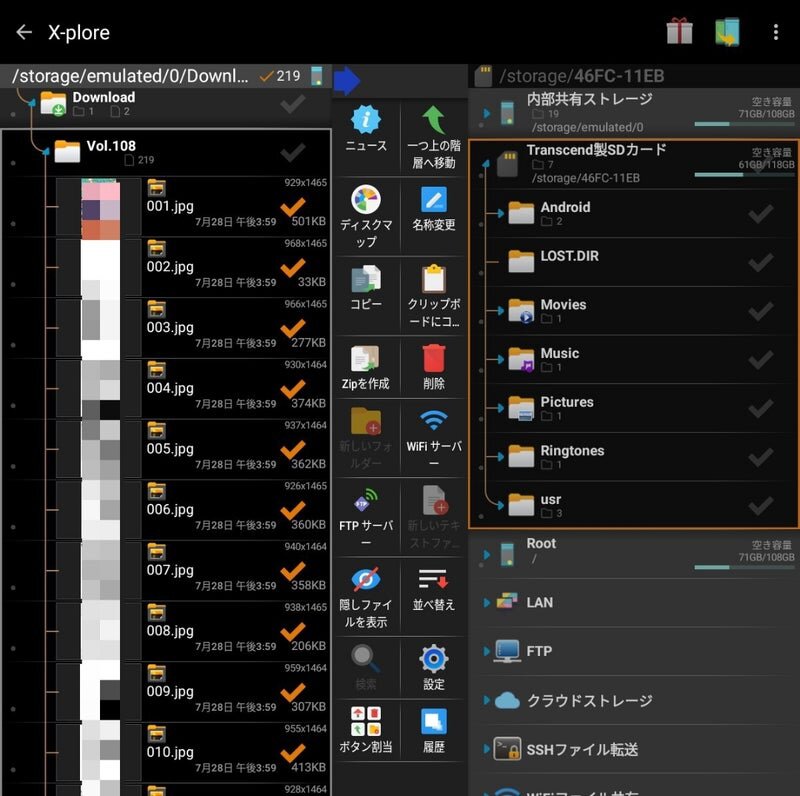Toggle the check mark on Vol.108 folder

pyautogui.click(x=293, y=153)
